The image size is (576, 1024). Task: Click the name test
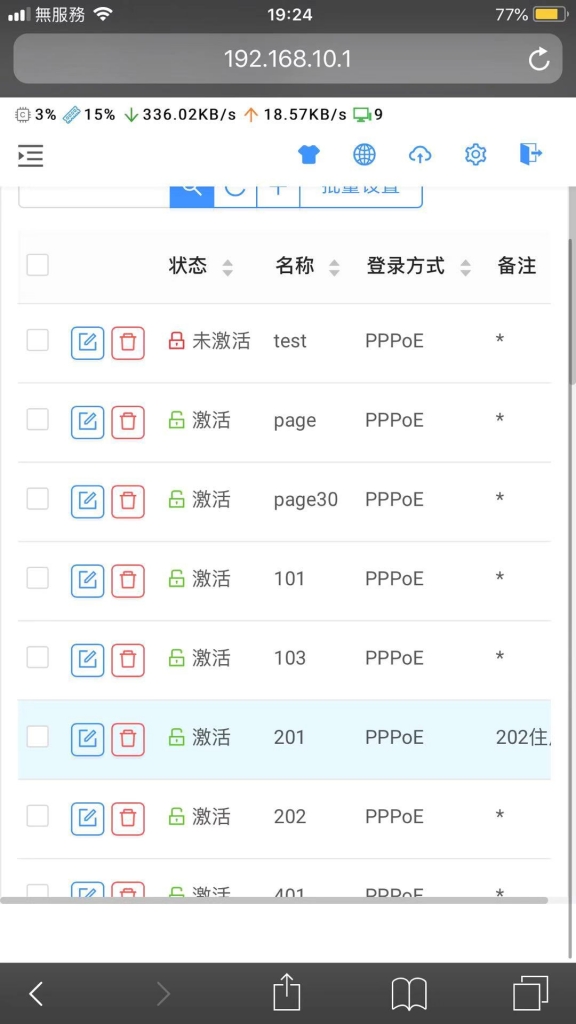pos(290,341)
